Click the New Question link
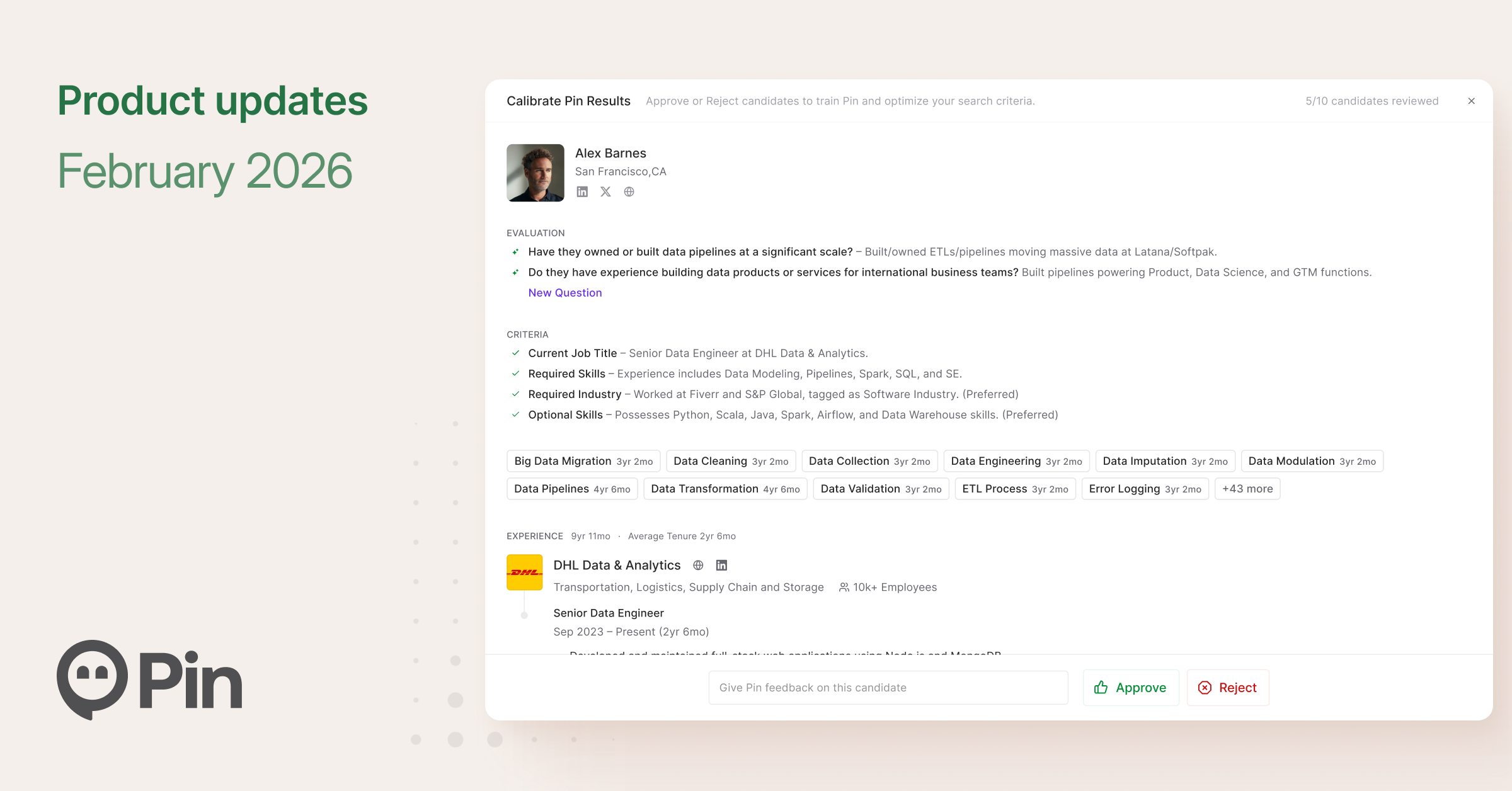The image size is (1512, 791). 564,292
